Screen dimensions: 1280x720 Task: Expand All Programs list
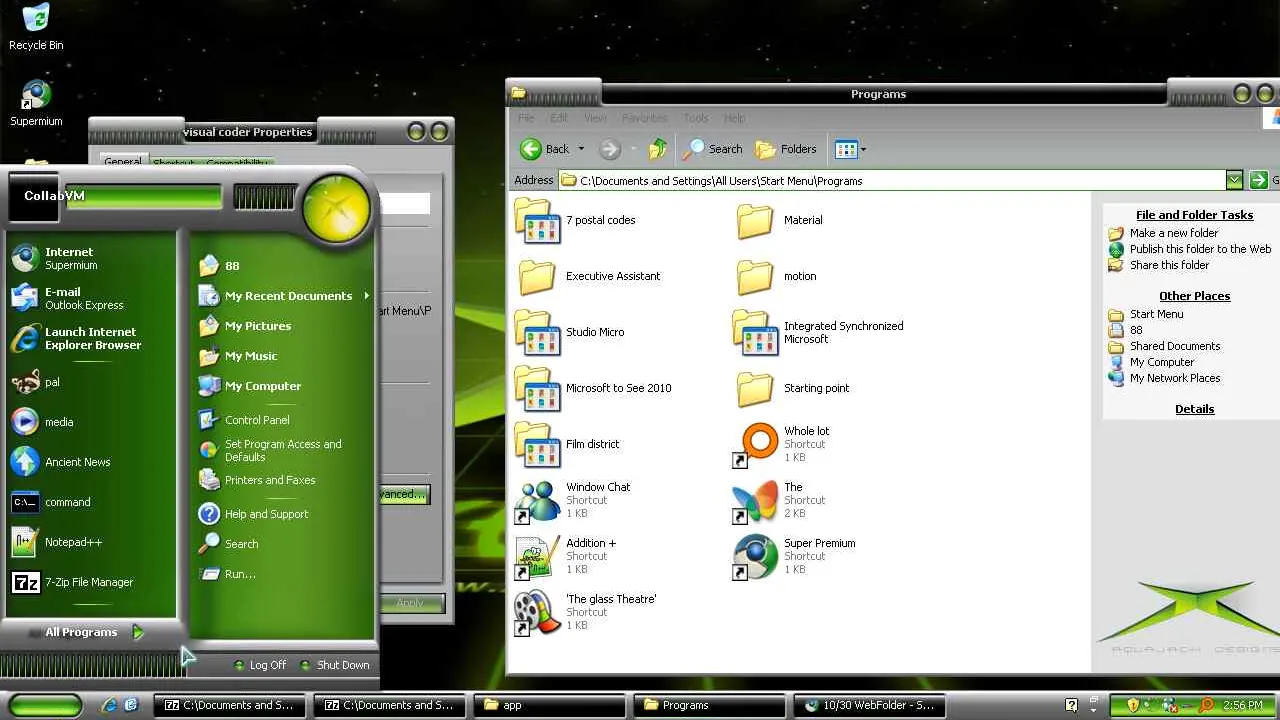pos(94,632)
